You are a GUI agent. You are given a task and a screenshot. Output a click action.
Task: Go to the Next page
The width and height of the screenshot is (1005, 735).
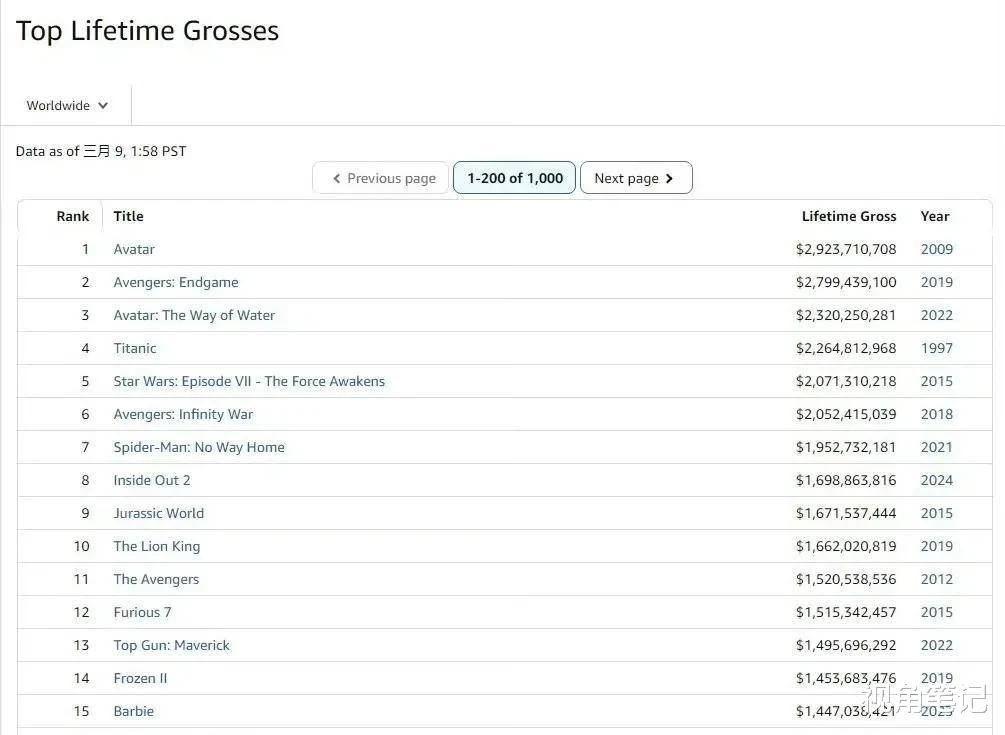(x=636, y=178)
